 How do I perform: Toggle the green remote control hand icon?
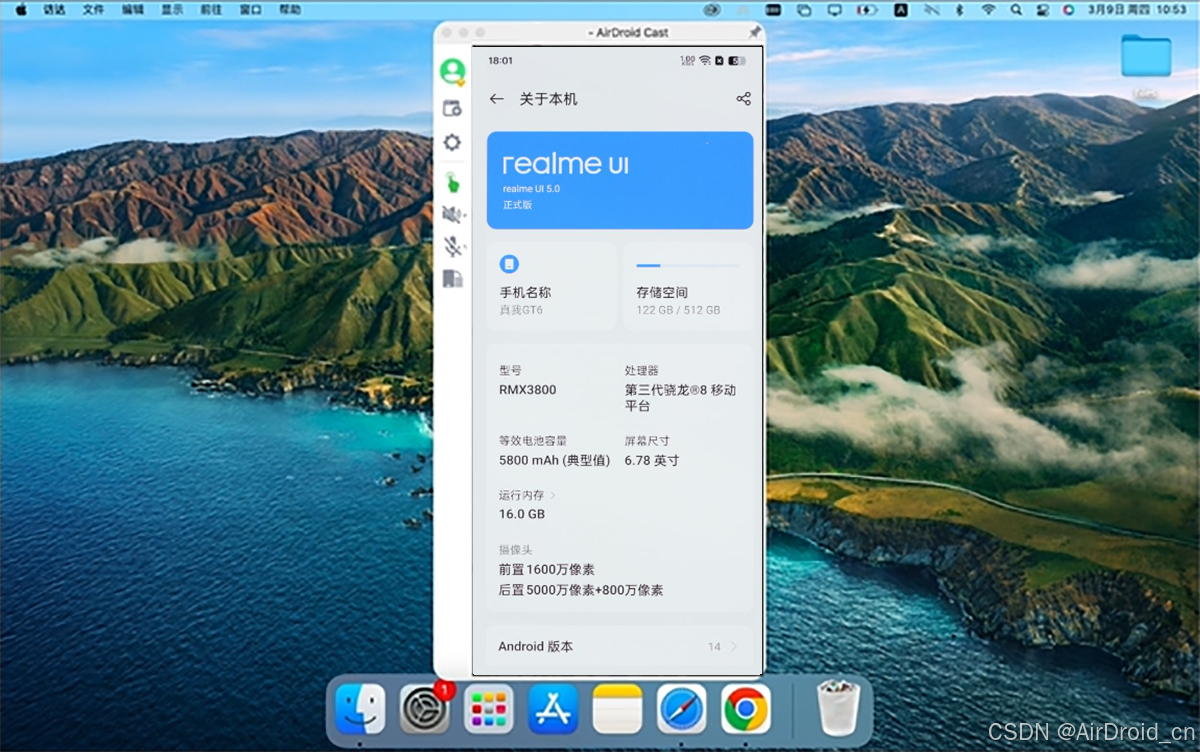(452, 182)
